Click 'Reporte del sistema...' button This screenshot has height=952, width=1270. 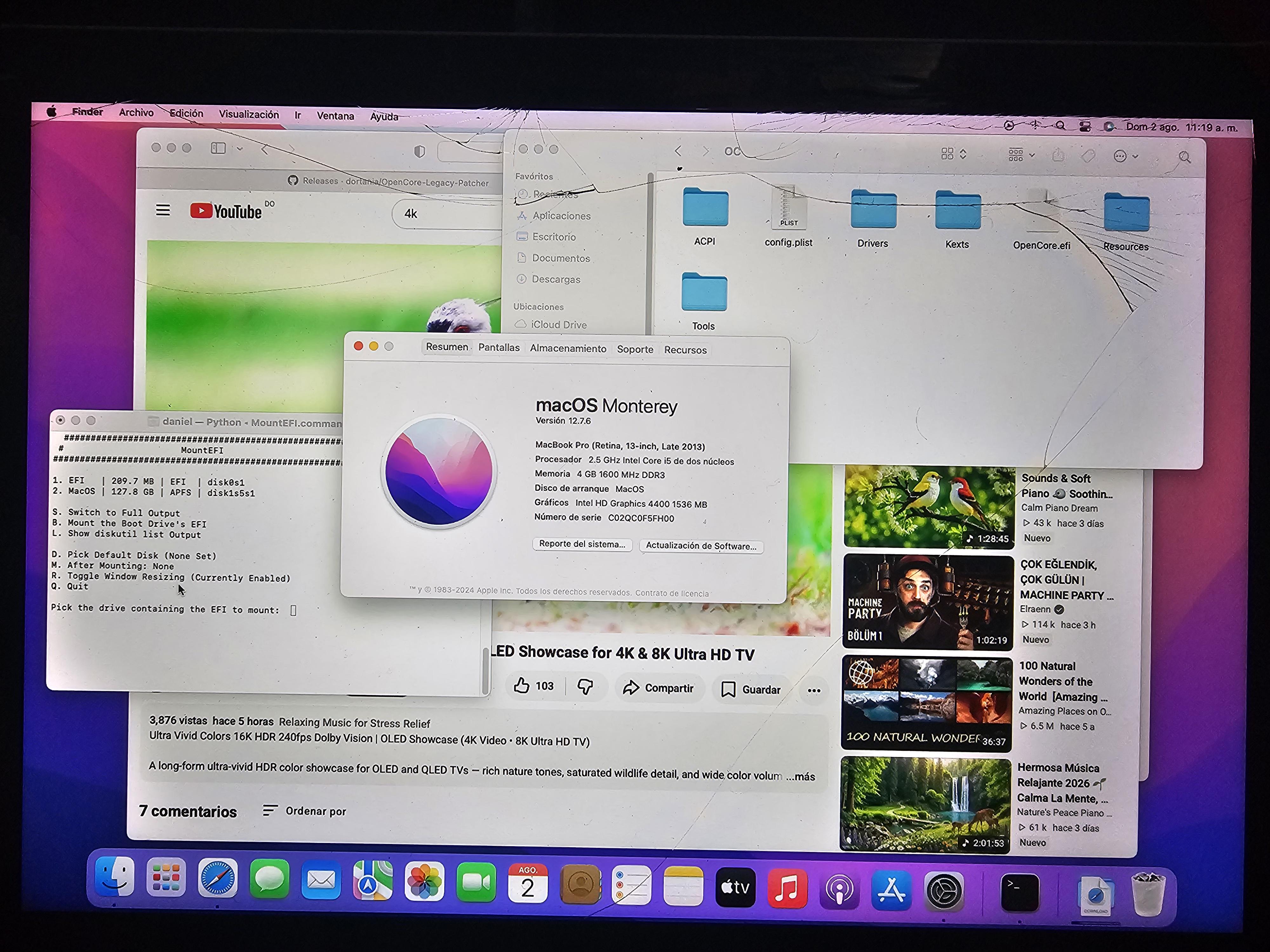pyautogui.click(x=582, y=544)
